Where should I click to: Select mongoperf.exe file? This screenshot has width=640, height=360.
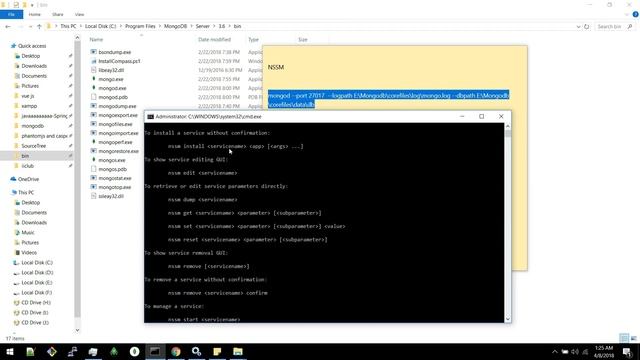click(115, 142)
